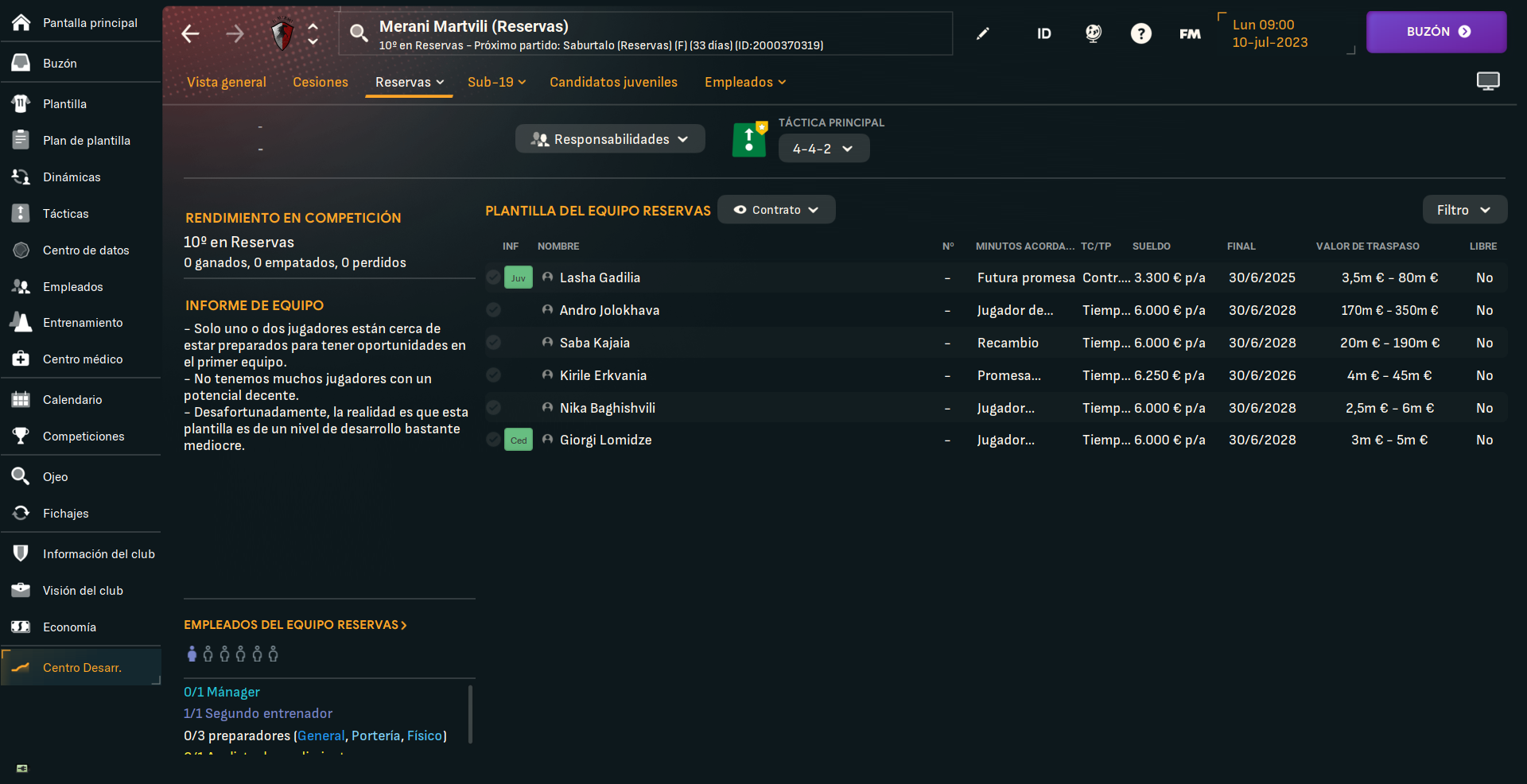The image size is (1527, 784).
Task: Open the world globe icon
Action: click(1094, 33)
